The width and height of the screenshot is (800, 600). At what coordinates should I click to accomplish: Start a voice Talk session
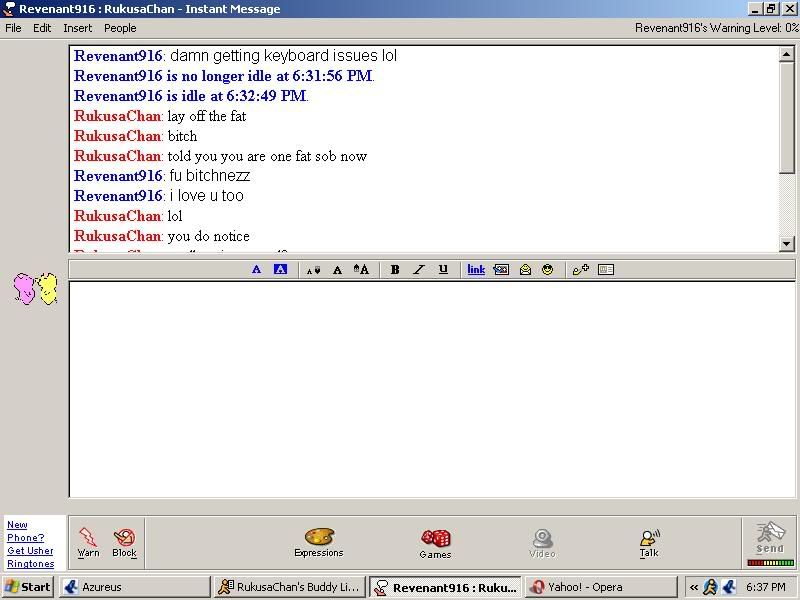(x=649, y=543)
